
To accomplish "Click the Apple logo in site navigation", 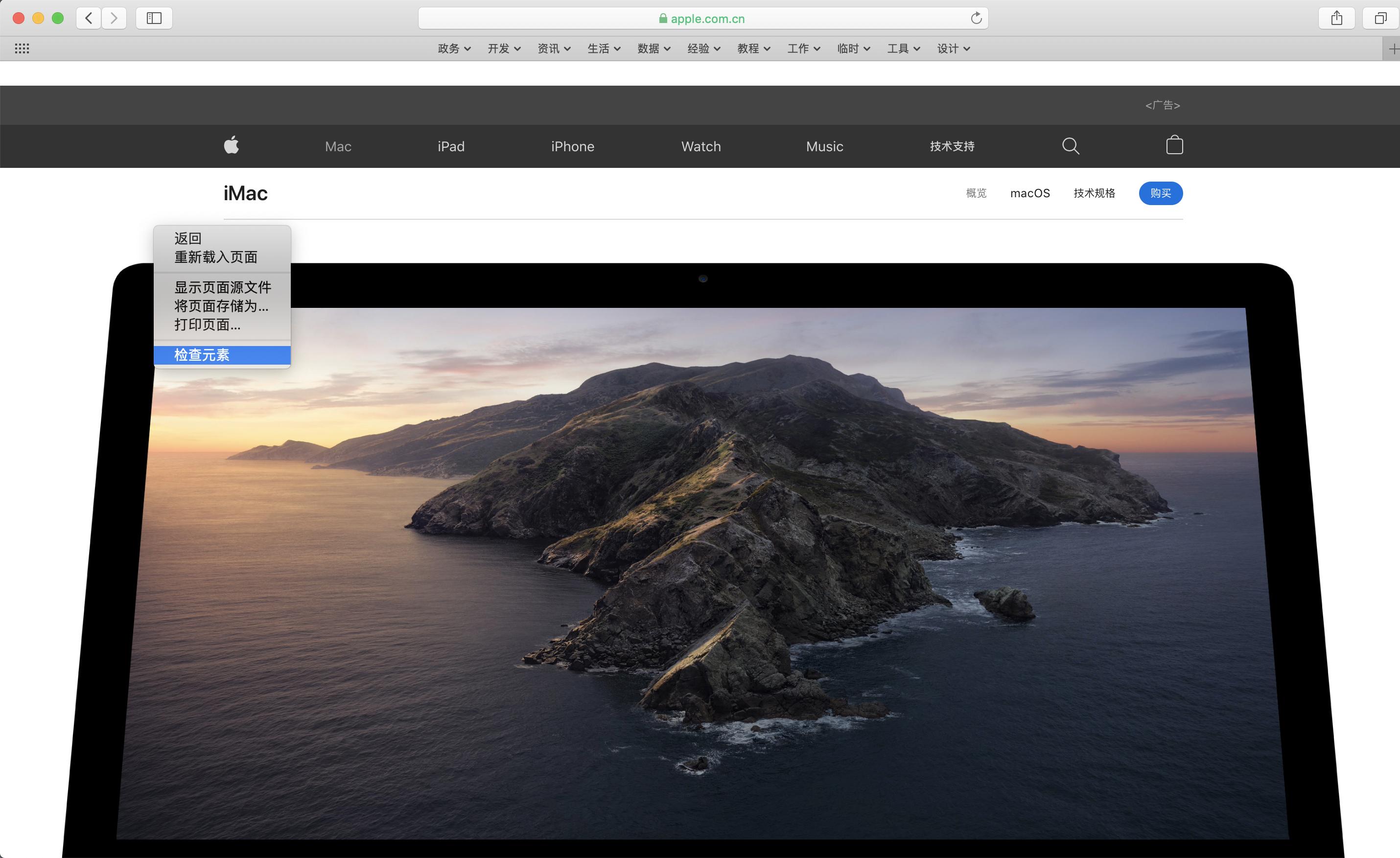I will point(231,145).
